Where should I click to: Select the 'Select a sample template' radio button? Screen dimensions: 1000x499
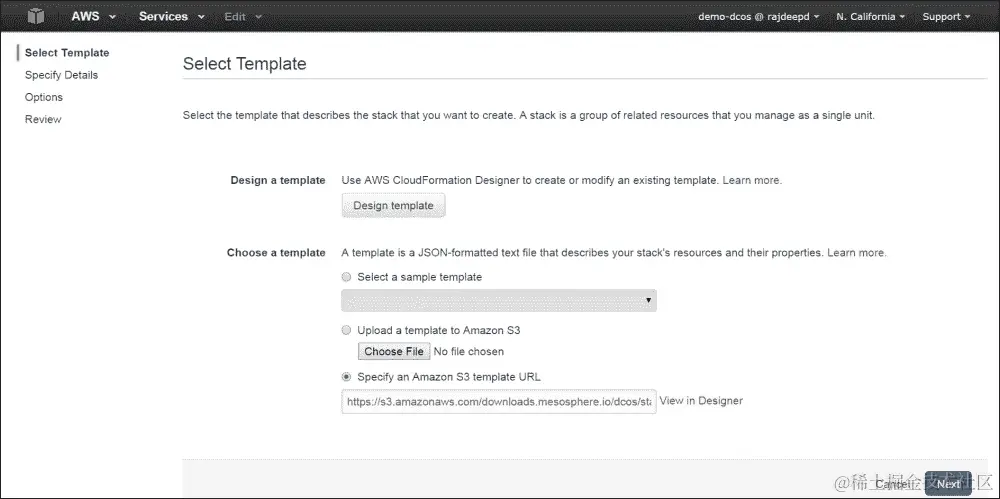pos(346,277)
